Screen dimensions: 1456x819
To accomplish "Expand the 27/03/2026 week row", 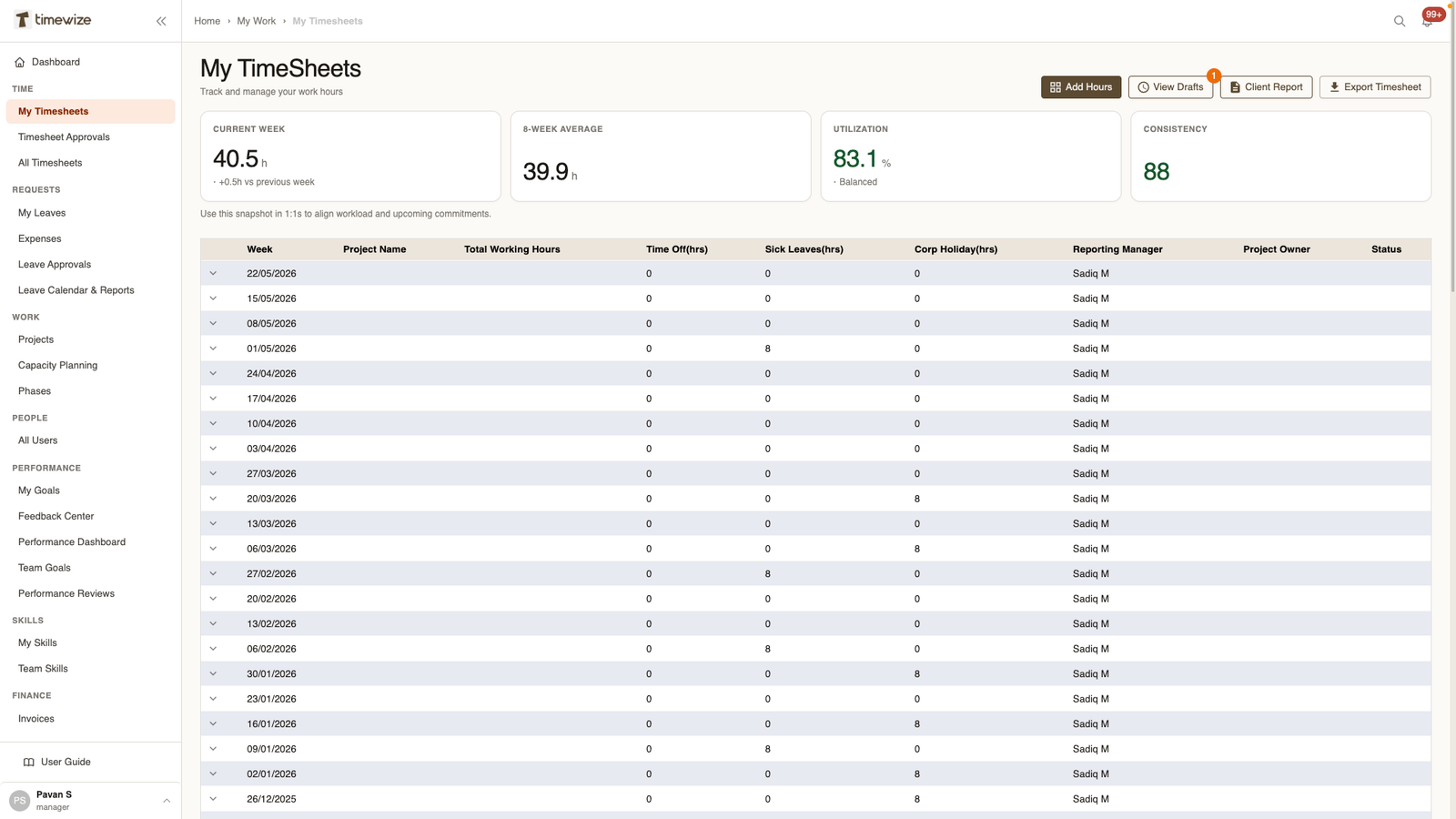I will point(213,474).
